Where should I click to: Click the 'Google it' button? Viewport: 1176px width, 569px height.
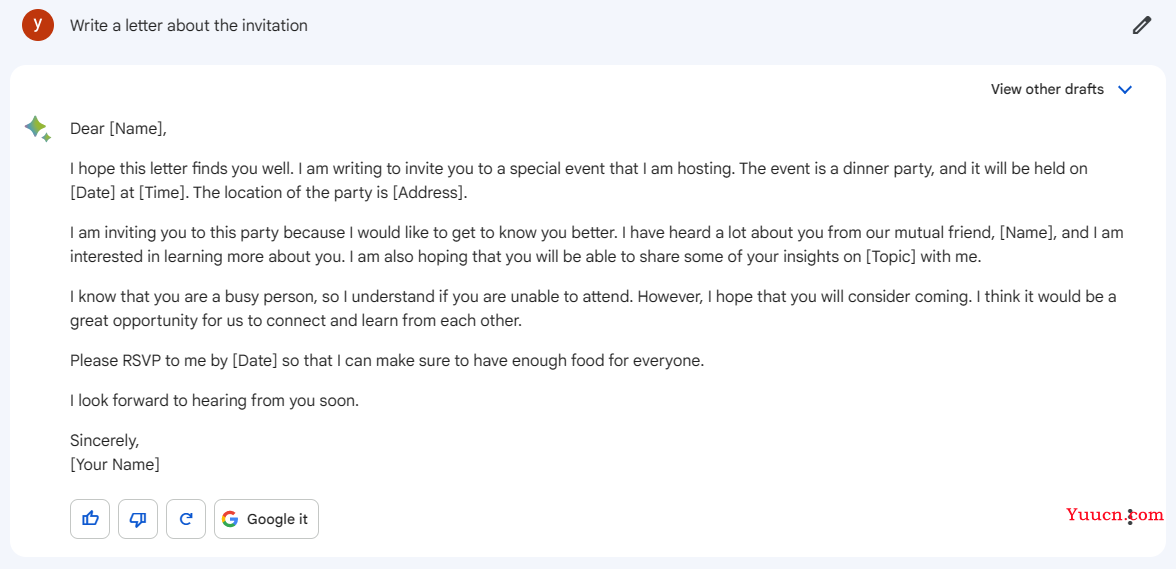pos(266,519)
